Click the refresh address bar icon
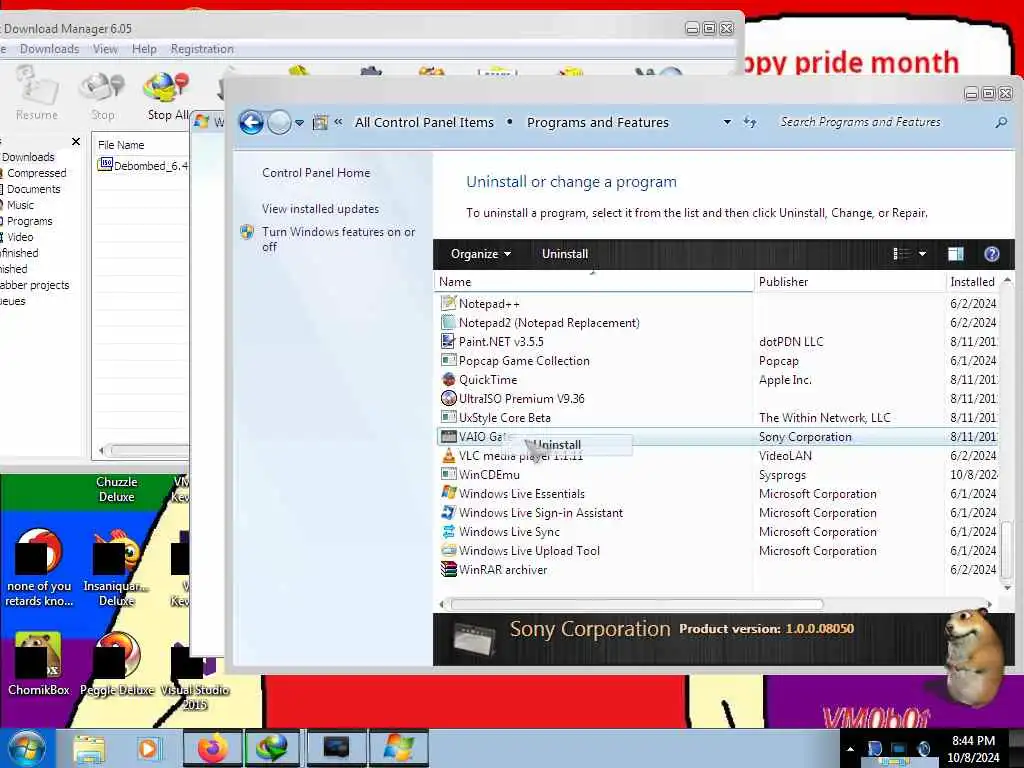Screen dimensions: 1024x768 (x=750, y=122)
